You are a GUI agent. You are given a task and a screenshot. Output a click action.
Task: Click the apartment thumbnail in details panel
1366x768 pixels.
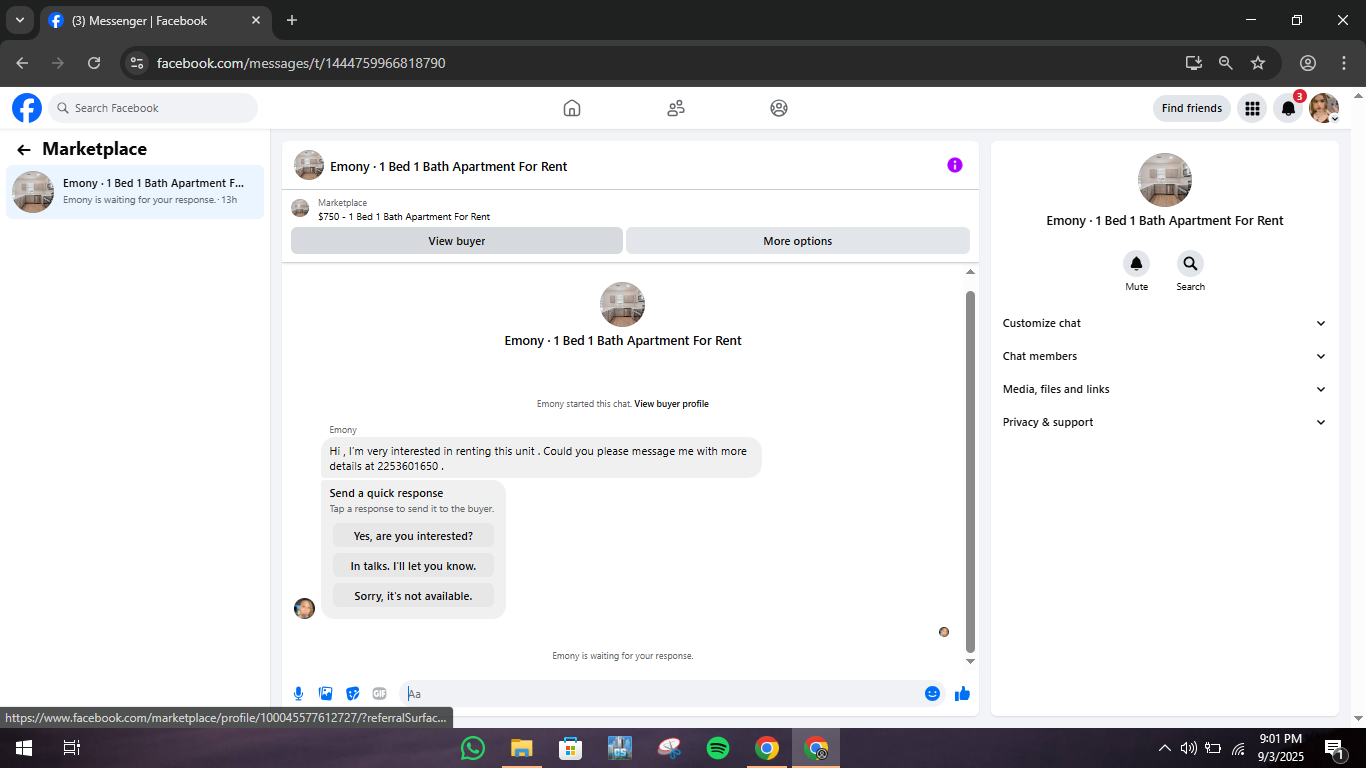(1165, 180)
